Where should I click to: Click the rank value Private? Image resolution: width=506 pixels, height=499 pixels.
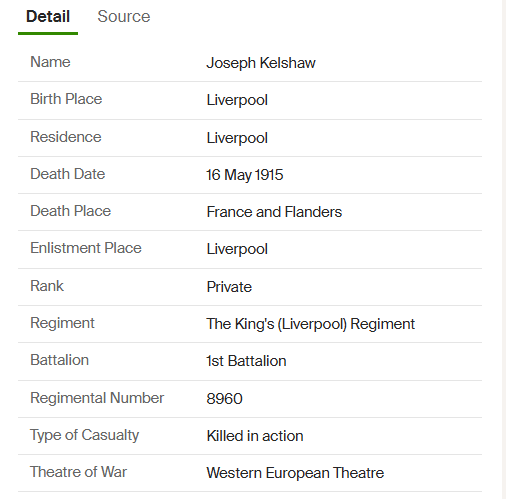pos(229,287)
